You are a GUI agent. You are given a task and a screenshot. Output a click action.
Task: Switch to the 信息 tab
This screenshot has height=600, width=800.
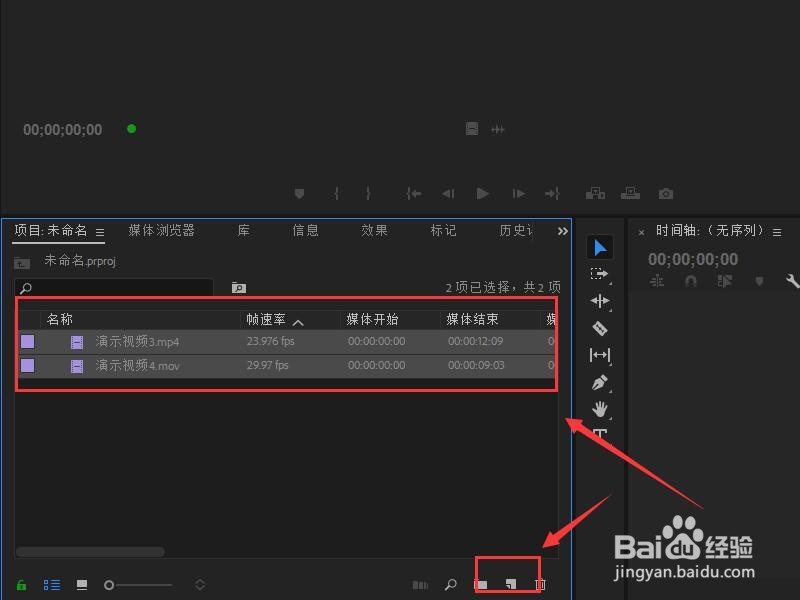[x=306, y=231]
